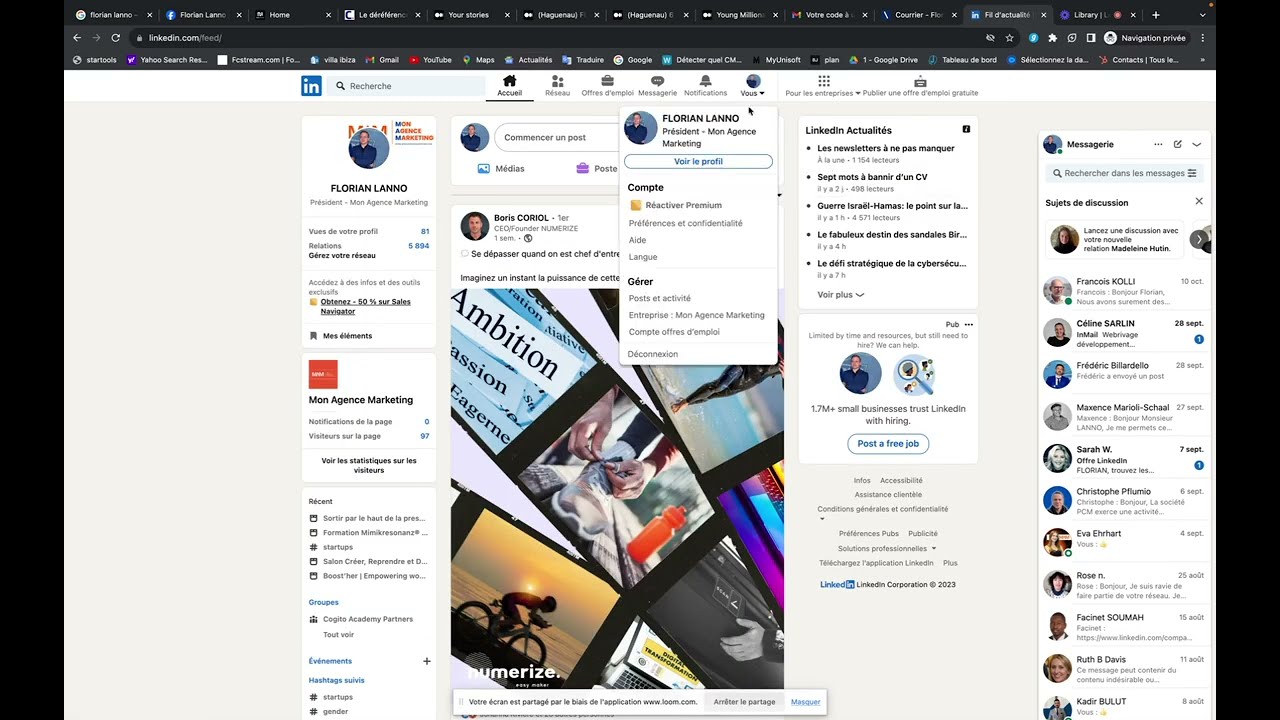Open Posts et activité menu item
The width and height of the screenshot is (1280, 720).
point(660,298)
